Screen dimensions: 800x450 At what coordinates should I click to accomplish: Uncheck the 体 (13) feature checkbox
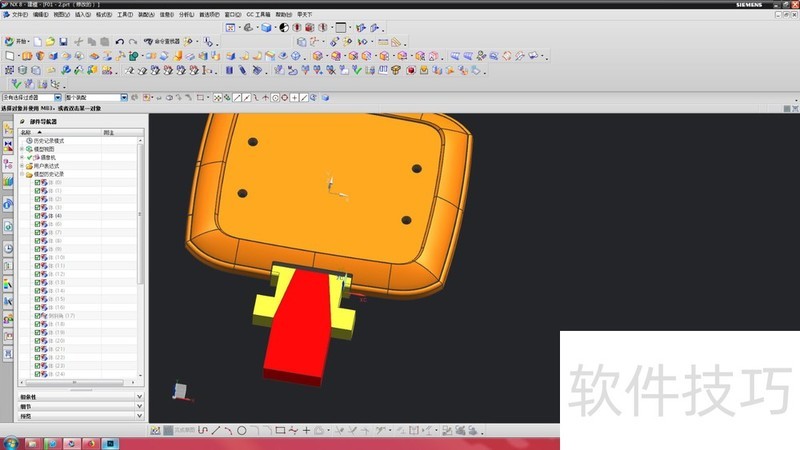coord(37,282)
